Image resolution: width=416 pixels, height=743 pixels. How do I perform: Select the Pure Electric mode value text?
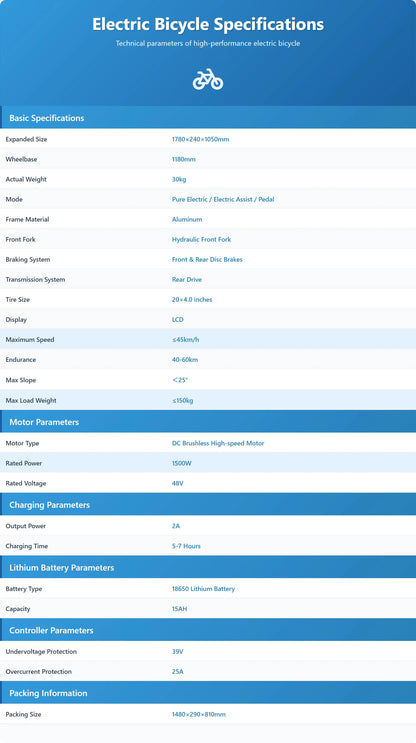[x=190, y=199]
